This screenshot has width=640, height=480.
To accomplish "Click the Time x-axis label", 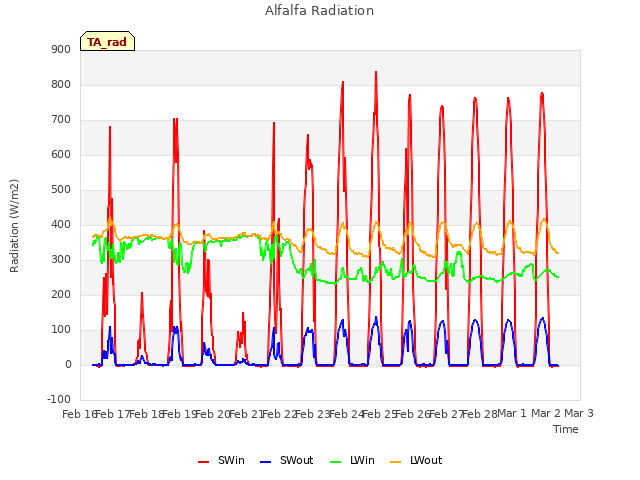I will 566,429.
